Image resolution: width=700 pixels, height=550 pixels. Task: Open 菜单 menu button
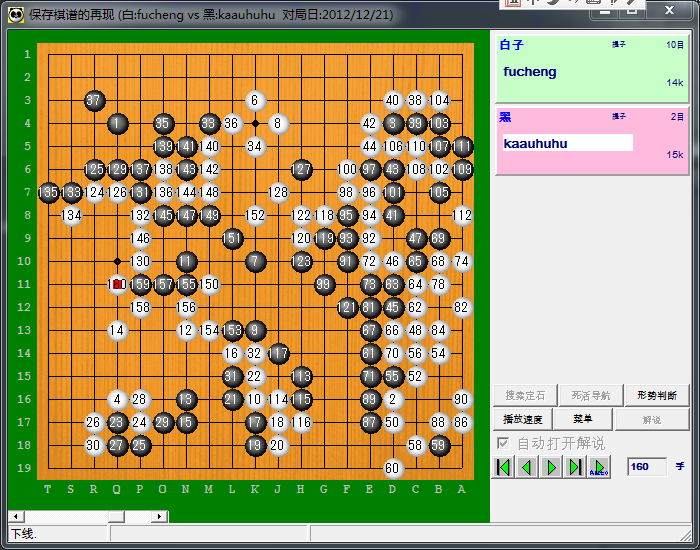tap(583, 419)
